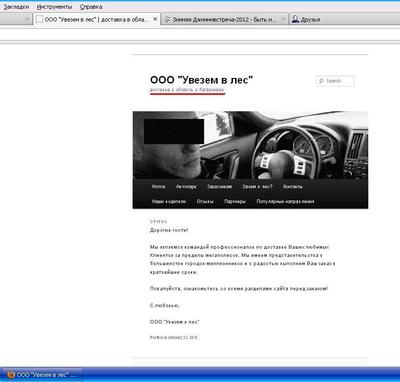
Task: Click the Firefox icon in the taskbar
Action: pos(11,375)
